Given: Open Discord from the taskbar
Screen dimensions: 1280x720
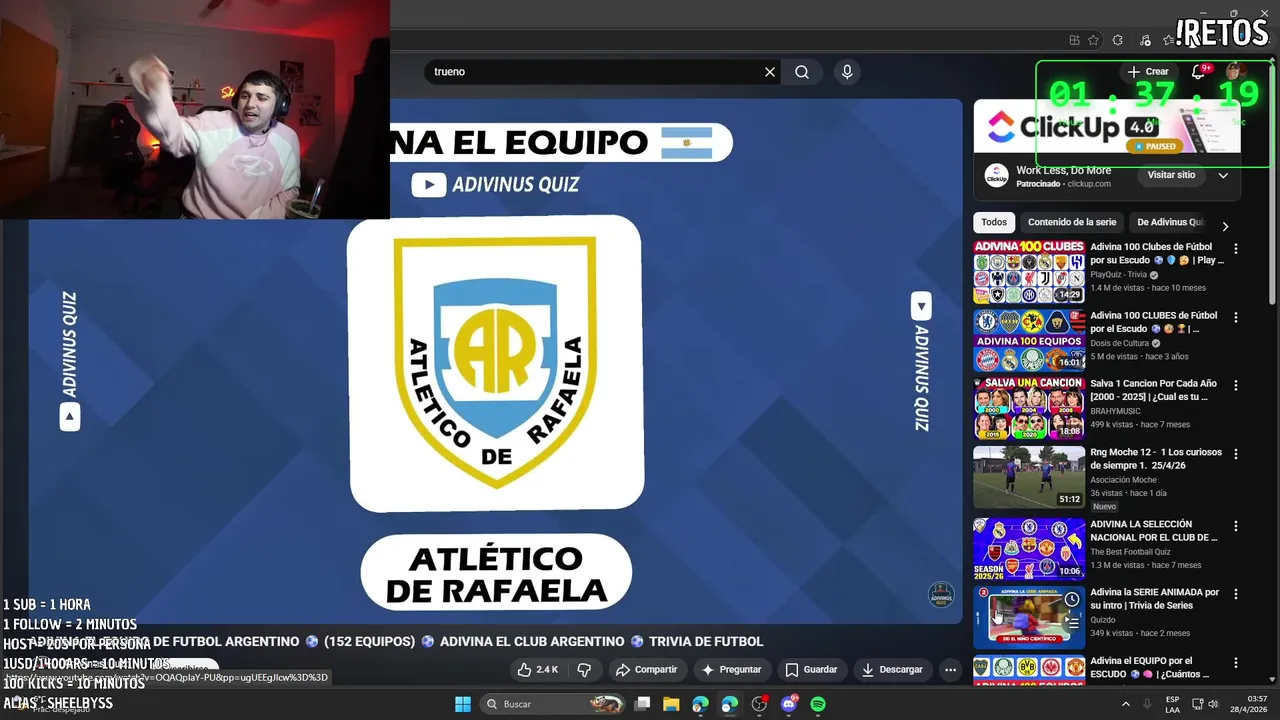Looking at the screenshot, I should [789, 704].
